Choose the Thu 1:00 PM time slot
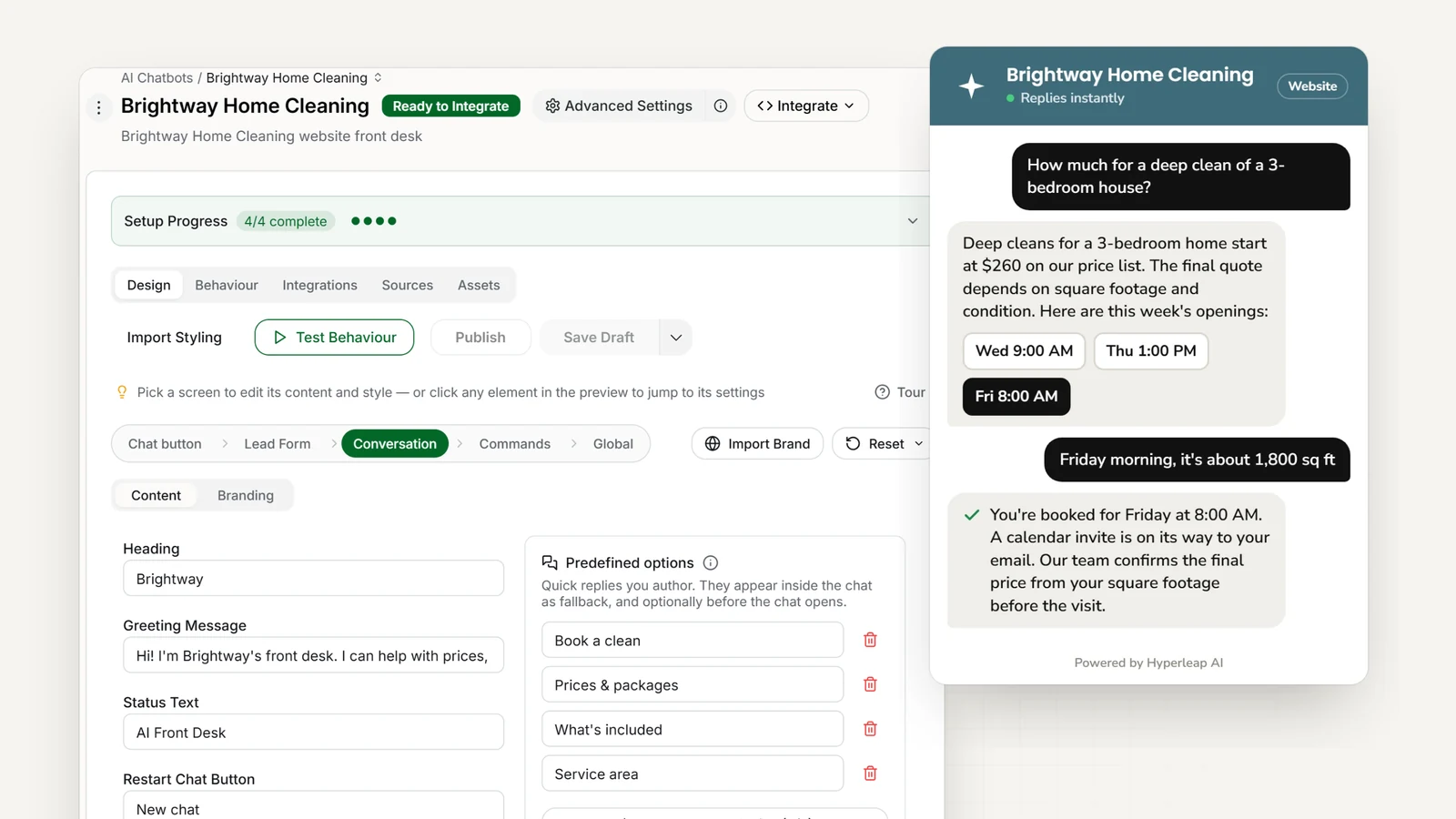The height and width of the screenshot is (819, 1456). point(1151,350)
